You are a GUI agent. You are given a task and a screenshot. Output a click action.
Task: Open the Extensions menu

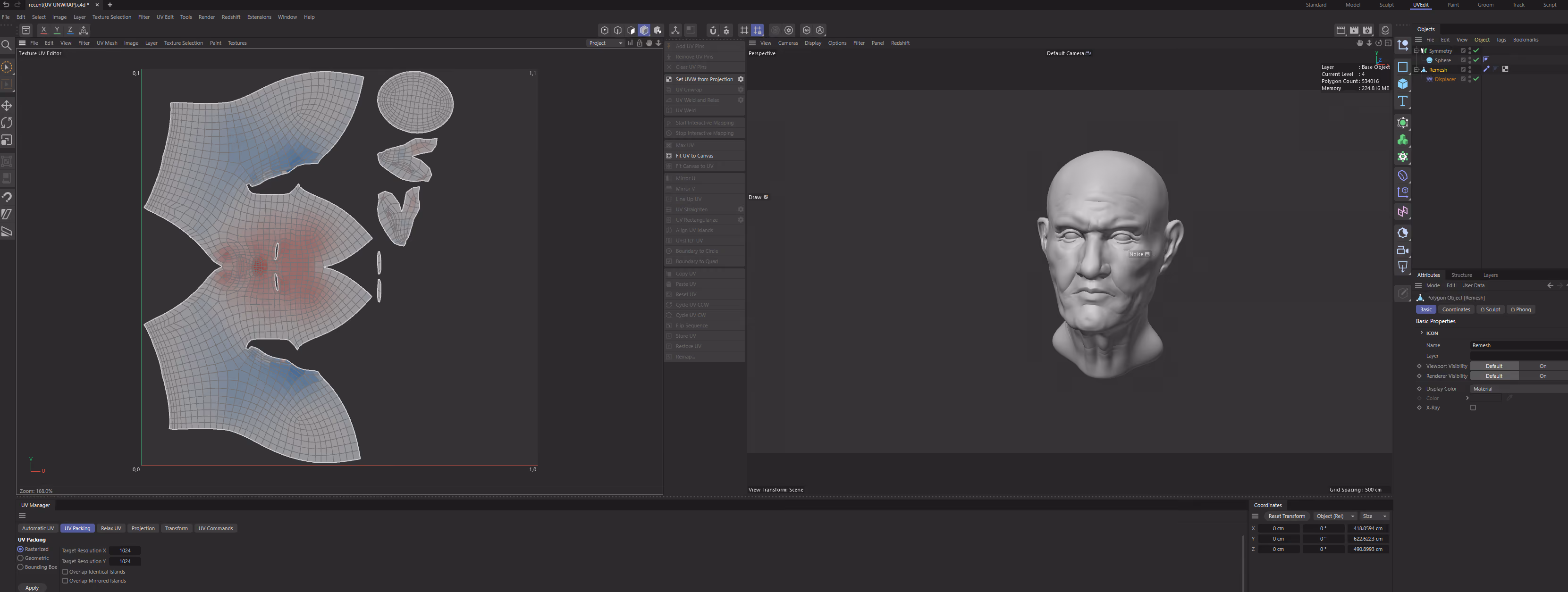click(x=259, y=17)
